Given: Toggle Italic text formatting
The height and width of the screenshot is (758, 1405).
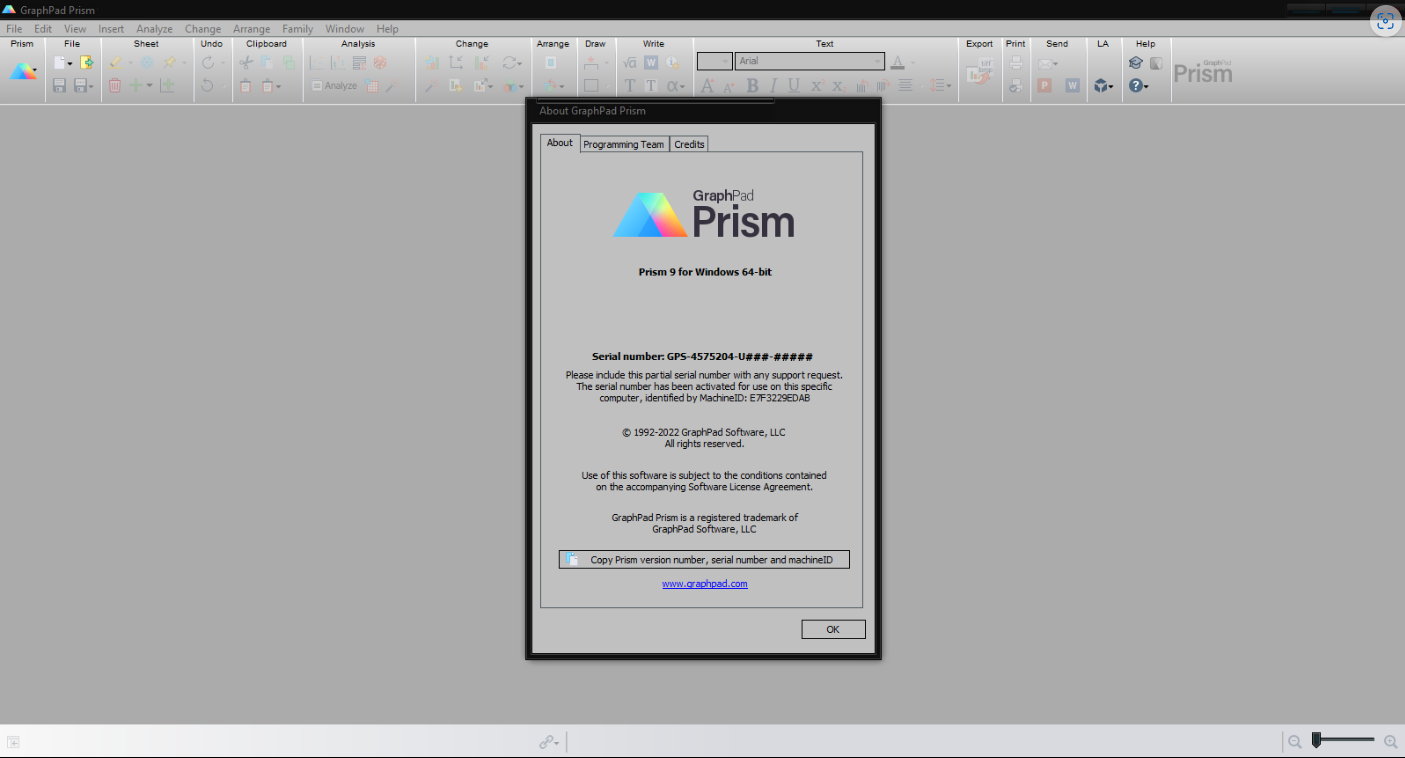Looking at the screenshot, I should 773,86.
